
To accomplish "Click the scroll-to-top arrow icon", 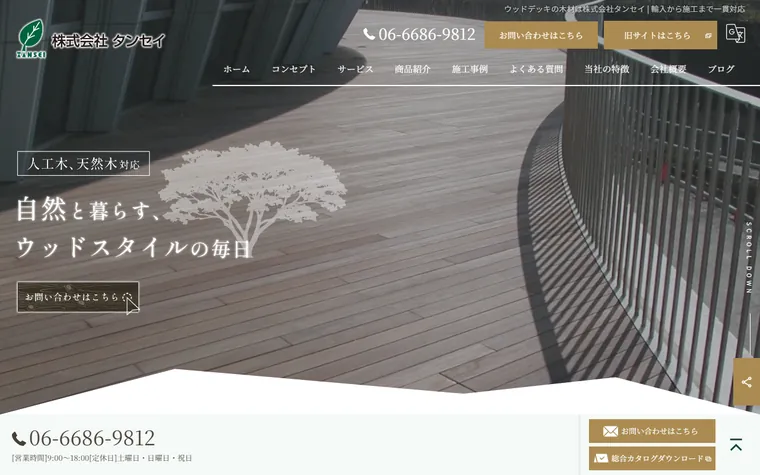I will 736,444.
